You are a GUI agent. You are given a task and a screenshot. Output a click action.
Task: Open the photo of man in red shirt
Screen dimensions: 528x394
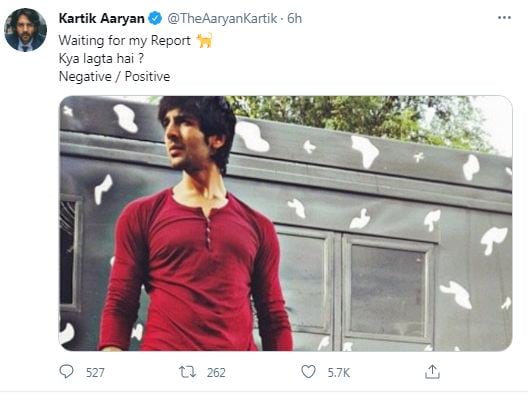pos(286,223)
